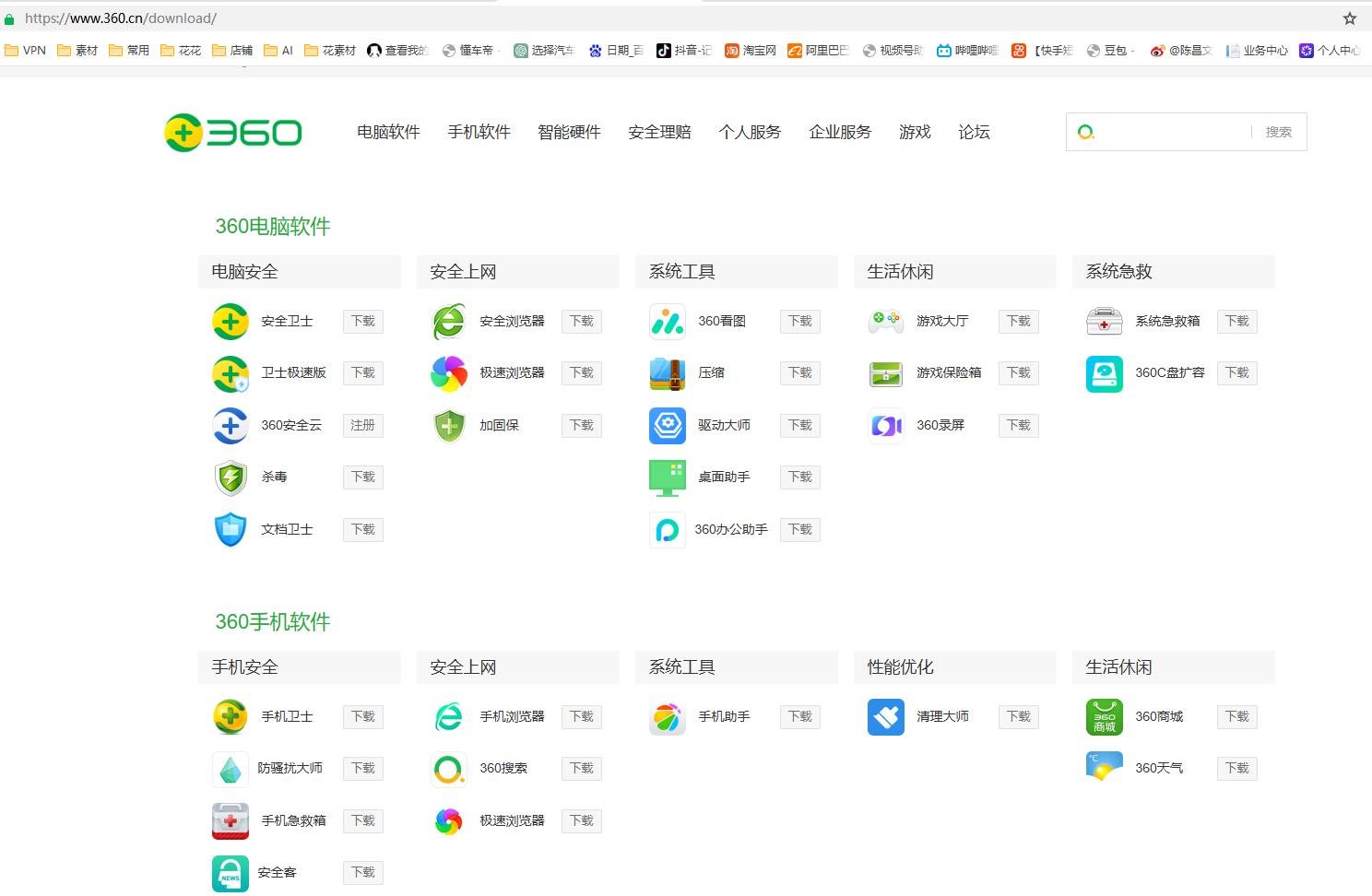Open the VPN bookmarks folder
This screenshot has height=896, width=1372.
click(x=26, y=51)
